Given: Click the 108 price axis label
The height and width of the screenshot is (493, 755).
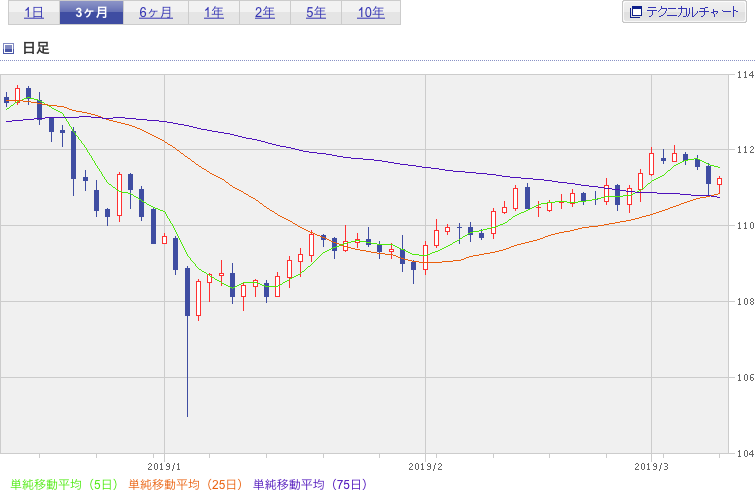Looking at the screenshot, I should pyautogui.click(x=745, y=302).
